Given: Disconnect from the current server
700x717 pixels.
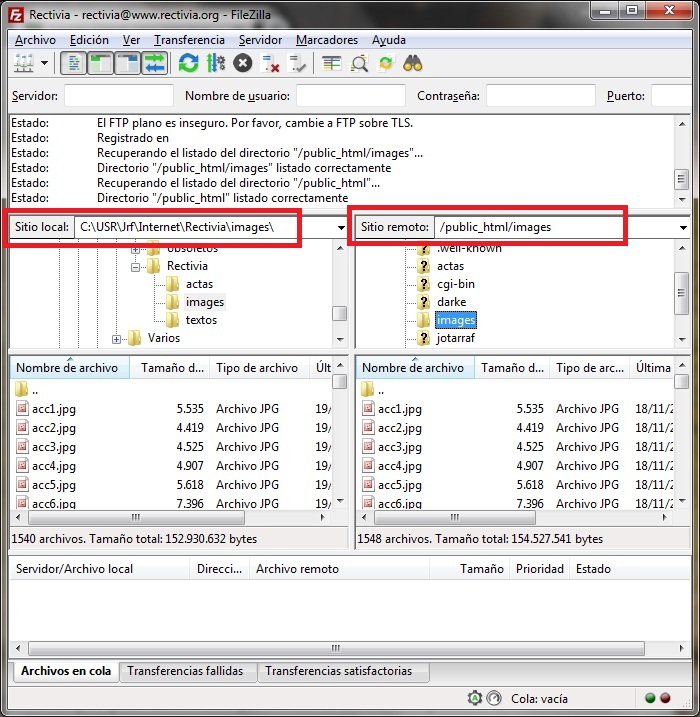Looking at the screenshot, I should 270,63.
